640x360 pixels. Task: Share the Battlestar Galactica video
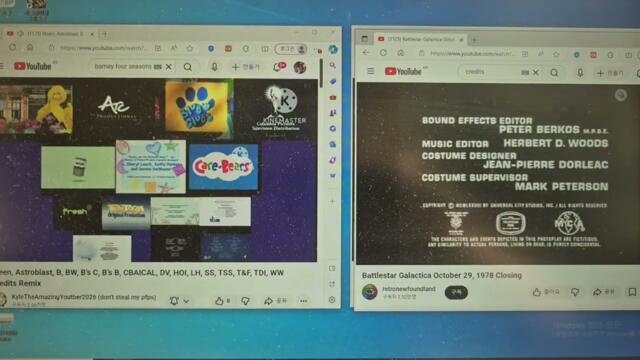(604, 292)
